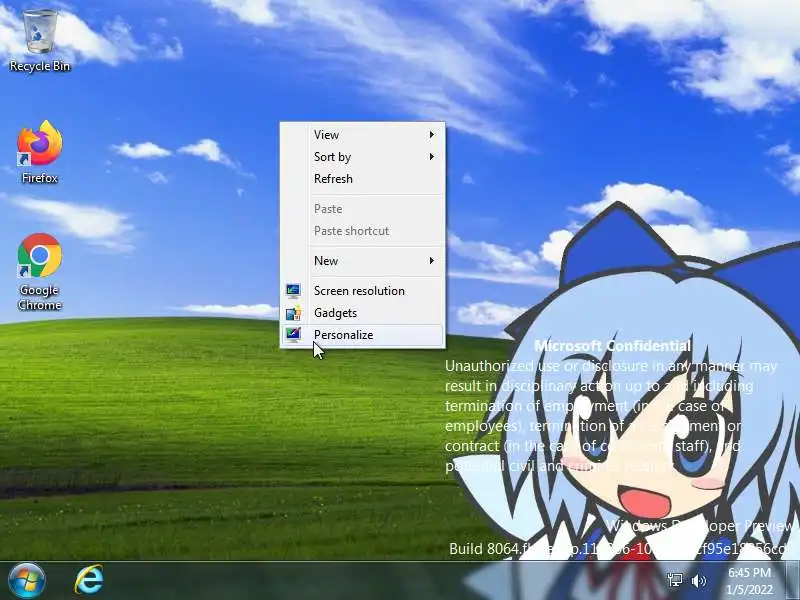800x600 pixels.
Task: Open Screen resolution from the context menu
Action: (x=362, y=291)
